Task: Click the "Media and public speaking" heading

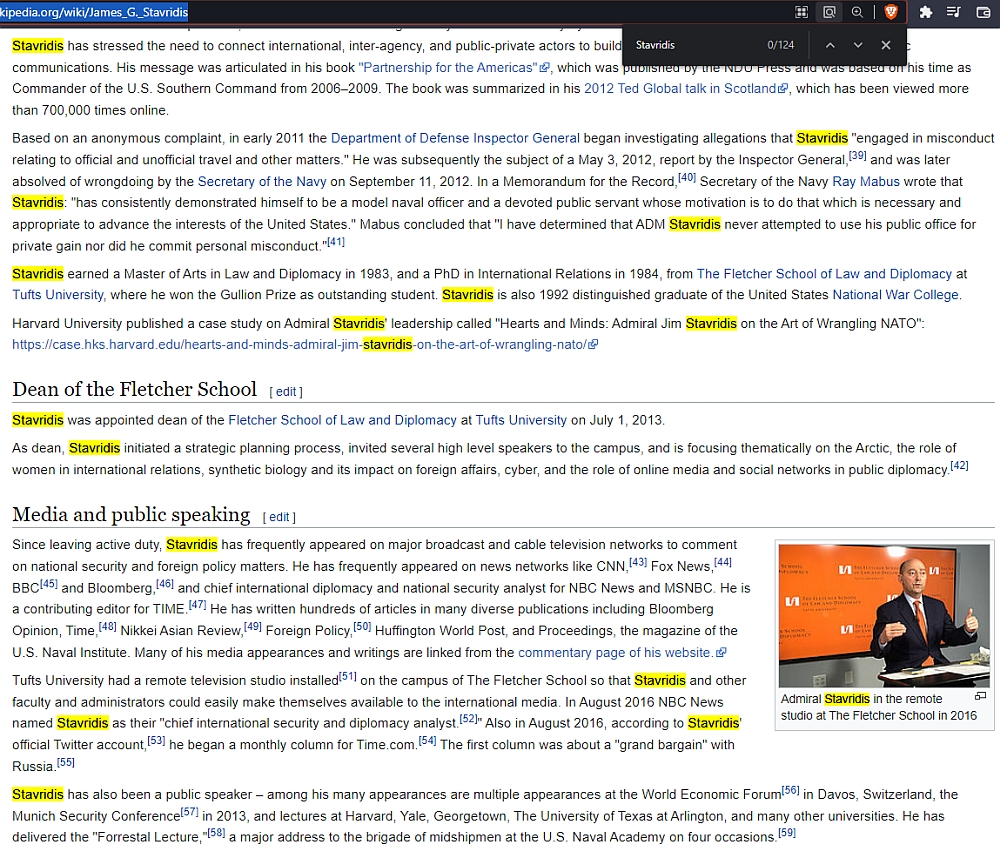Action: coord(131,514)
